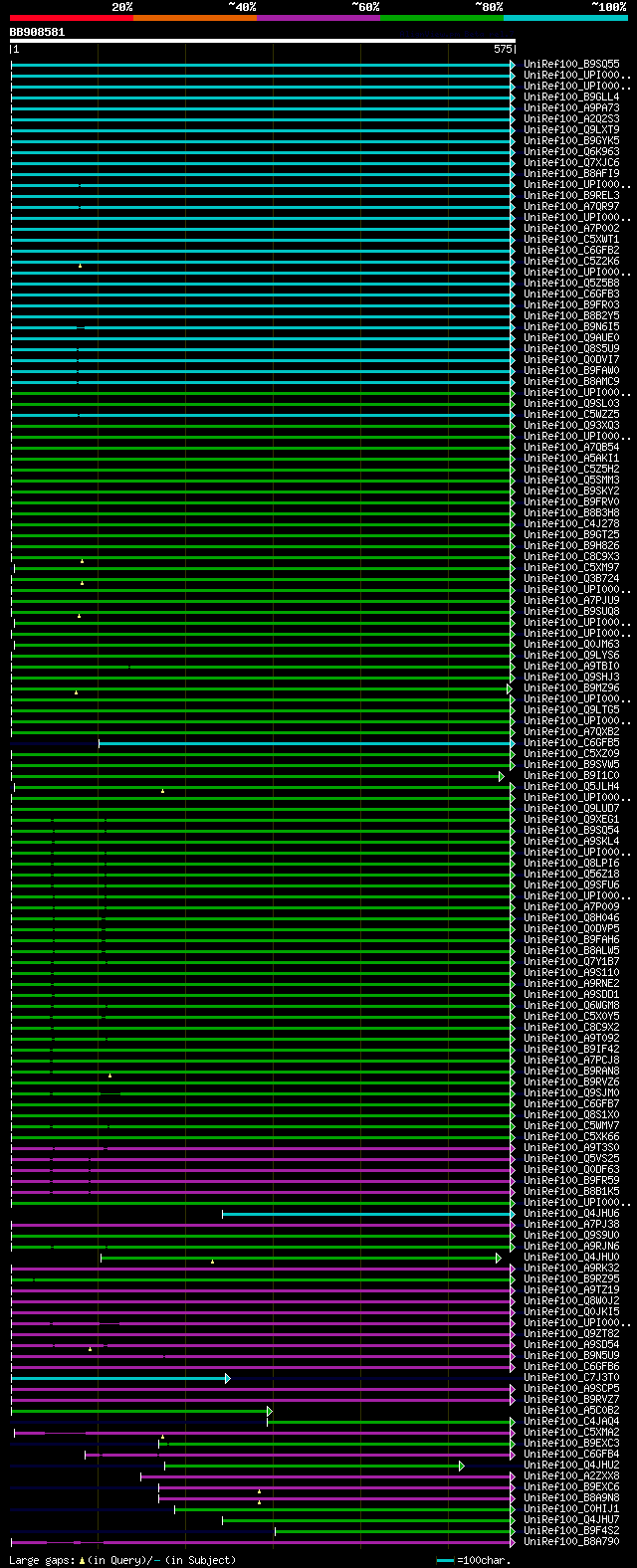
Task: Click label UniRef100_Q56Z18
Action: 571,874
